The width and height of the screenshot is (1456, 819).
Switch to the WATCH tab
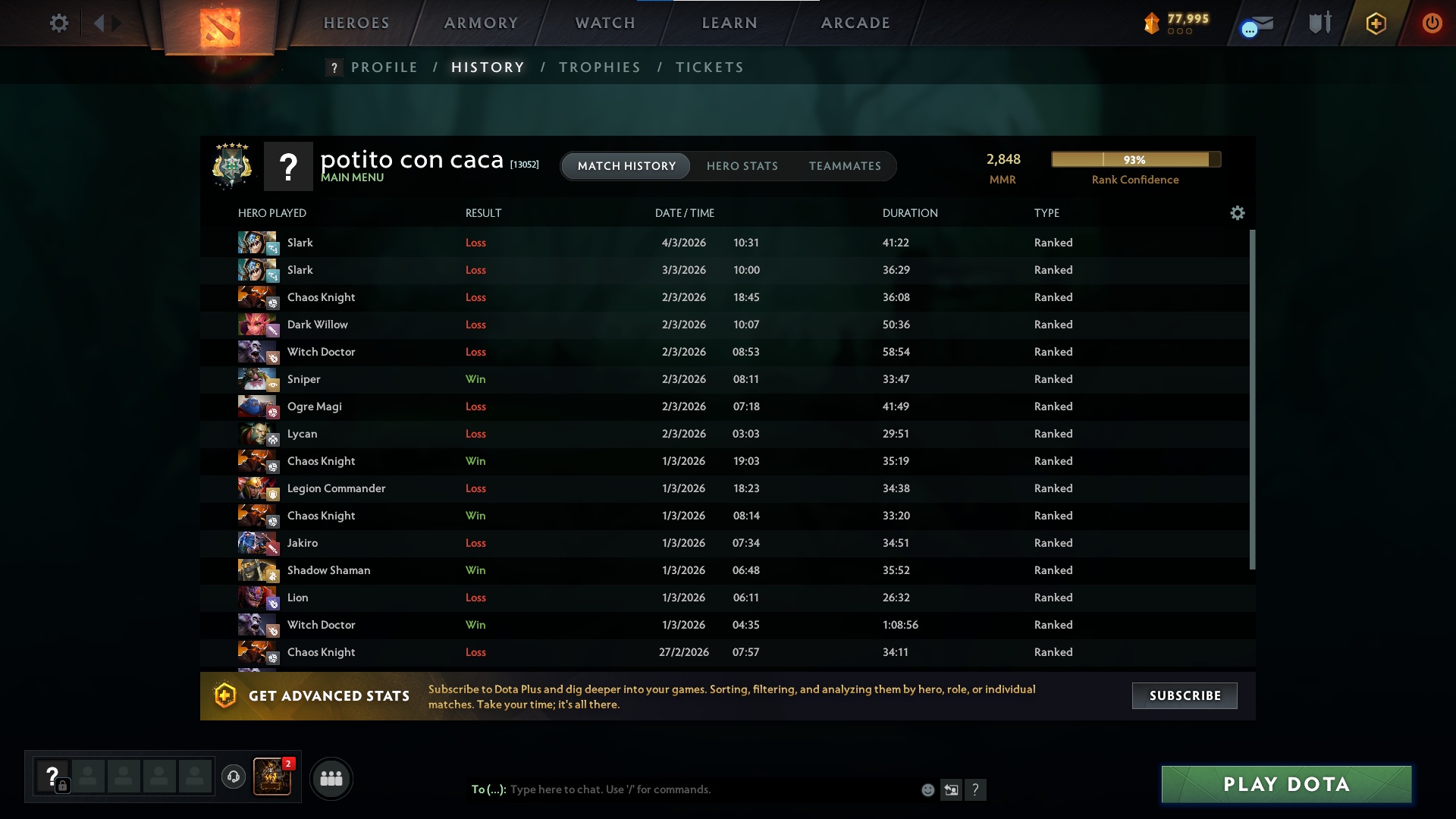(605, 24)
